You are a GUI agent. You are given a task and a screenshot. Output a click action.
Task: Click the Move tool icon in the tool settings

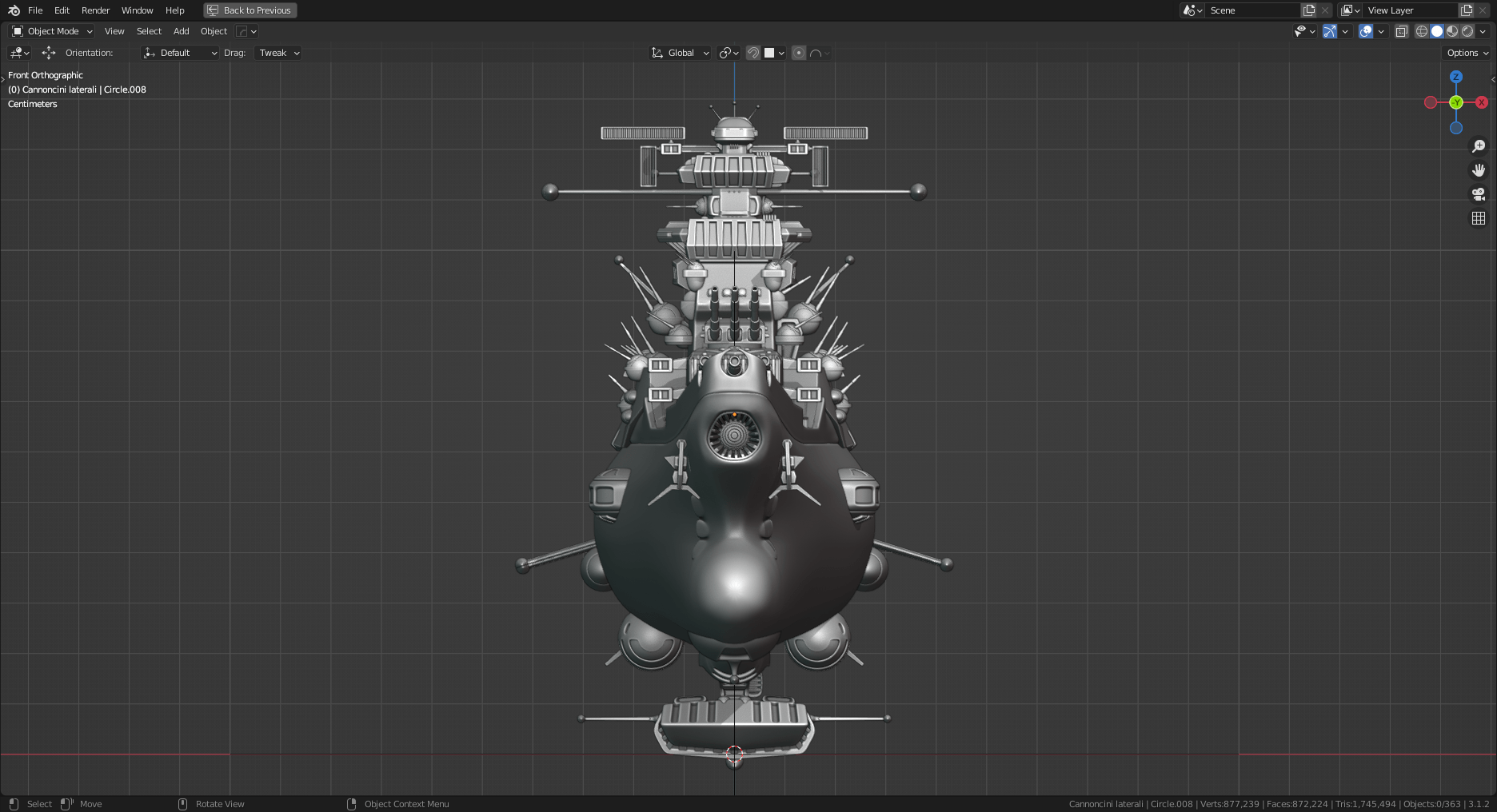(x=49, y=53)
